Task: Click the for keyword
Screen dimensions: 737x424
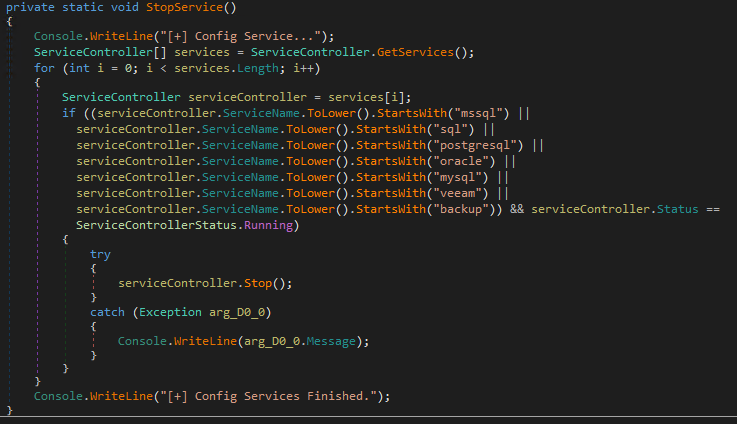Action: 44,69
